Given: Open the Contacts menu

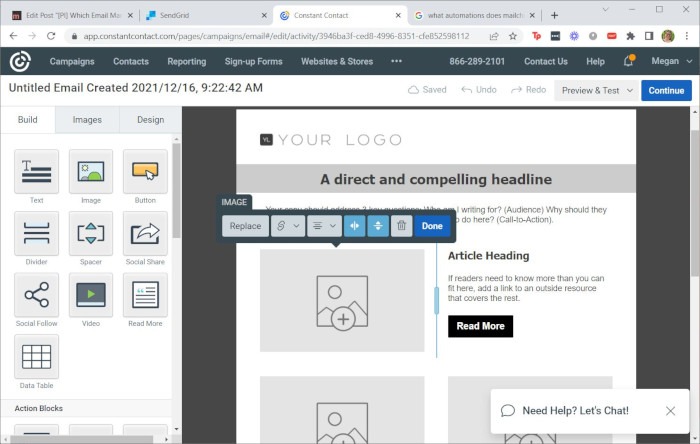Looking at the screenshot, I should click(131, 62).
